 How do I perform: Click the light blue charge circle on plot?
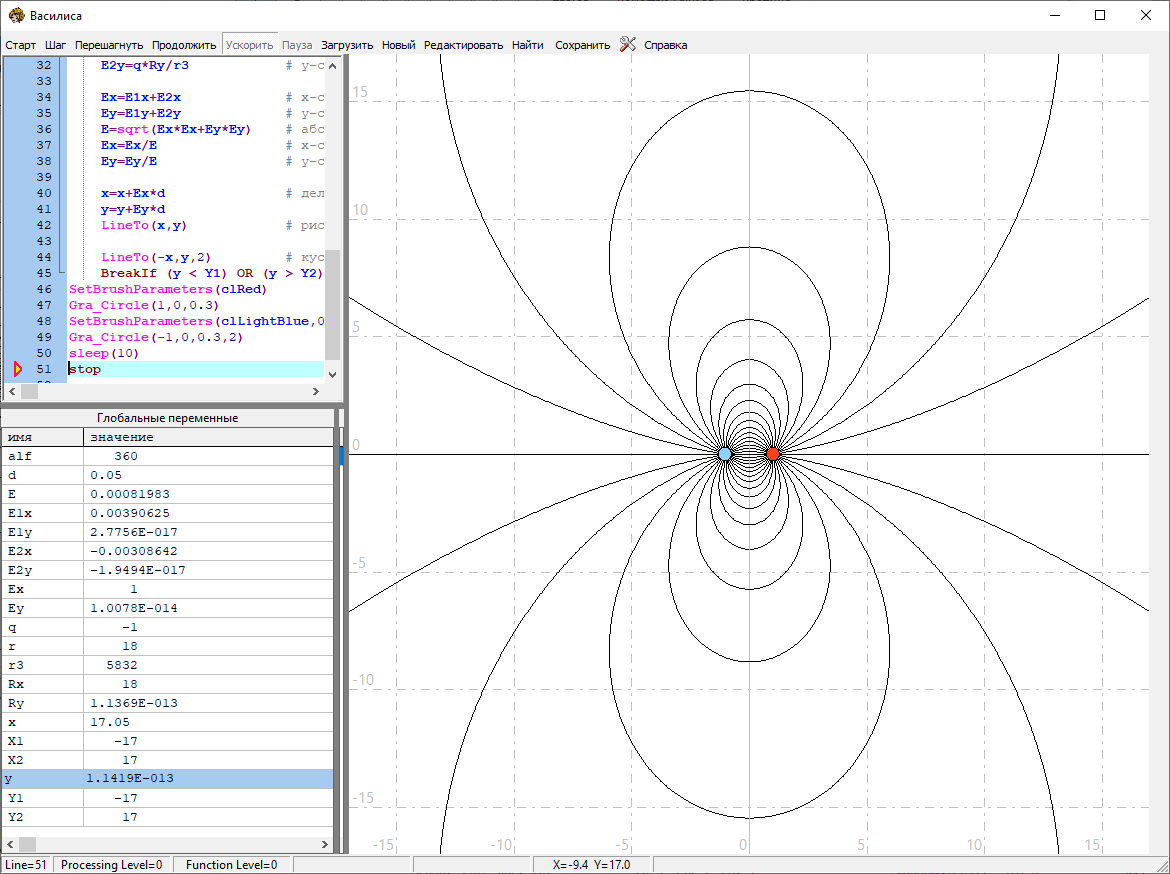coord(725,454)
